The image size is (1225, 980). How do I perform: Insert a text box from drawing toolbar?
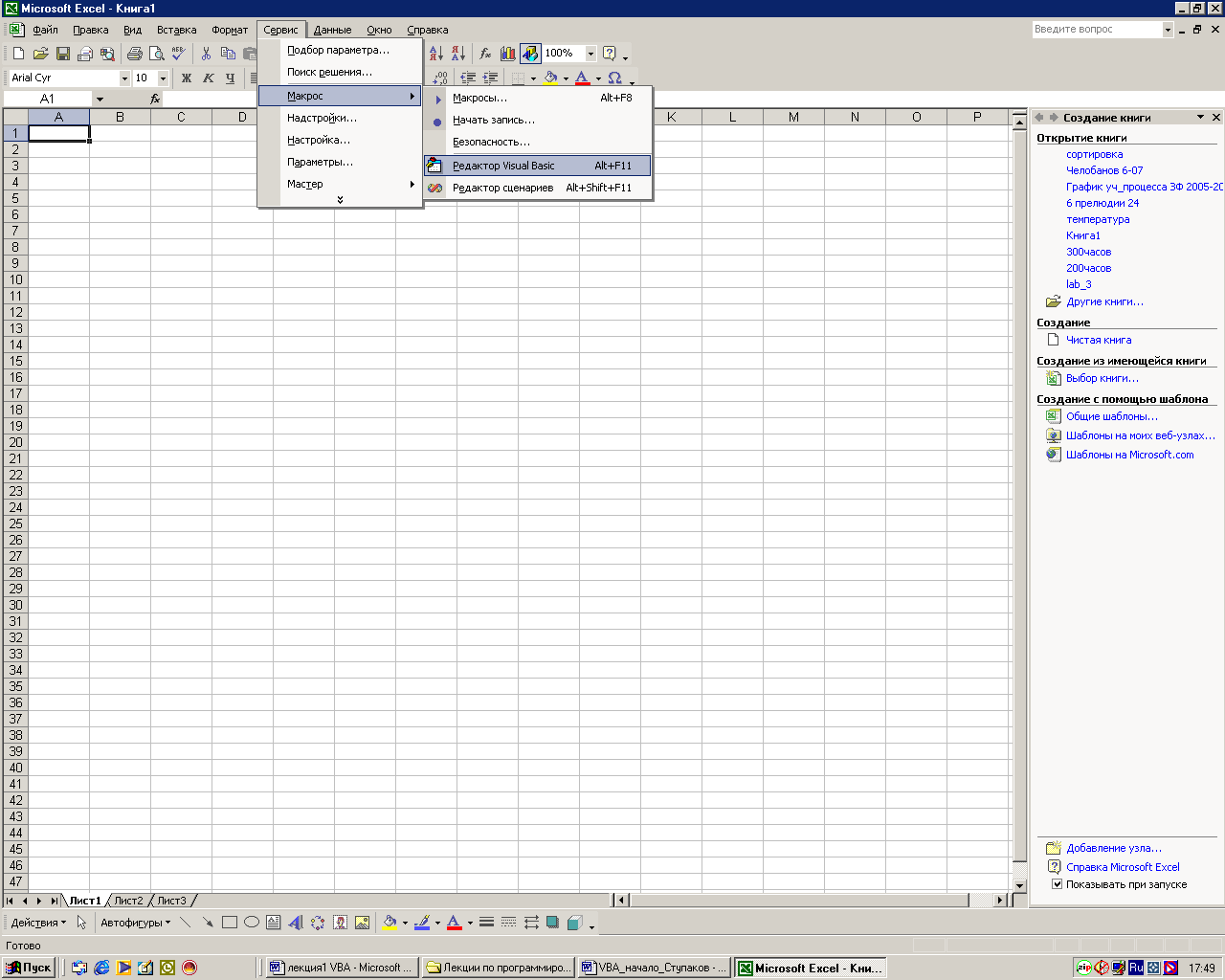(274, 923)
